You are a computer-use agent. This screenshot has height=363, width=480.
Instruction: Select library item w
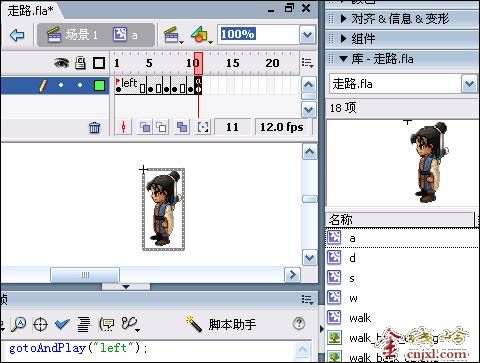pos(402,298)
